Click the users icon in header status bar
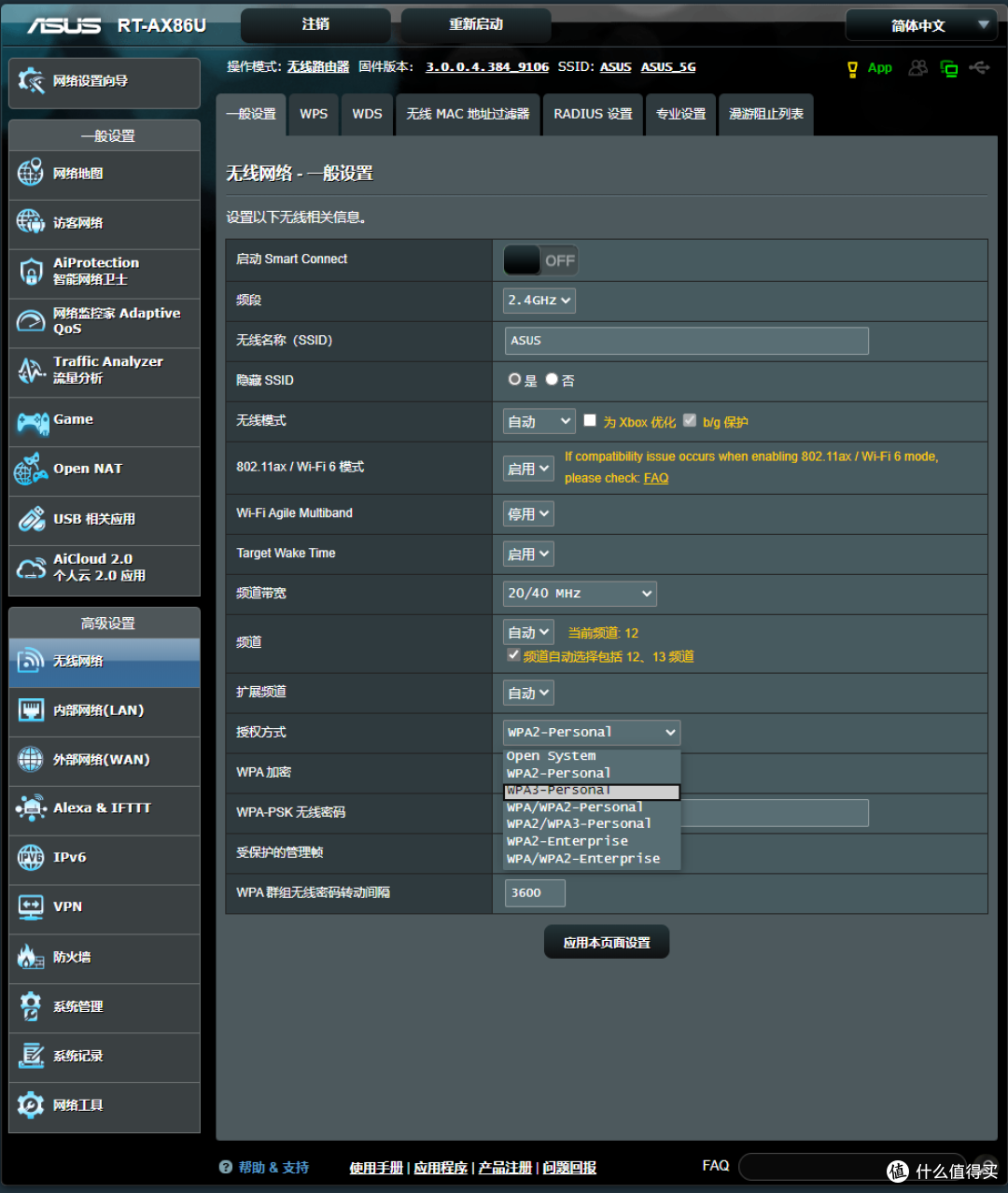Viewport: 1008px width, 1193px height. 918,68
